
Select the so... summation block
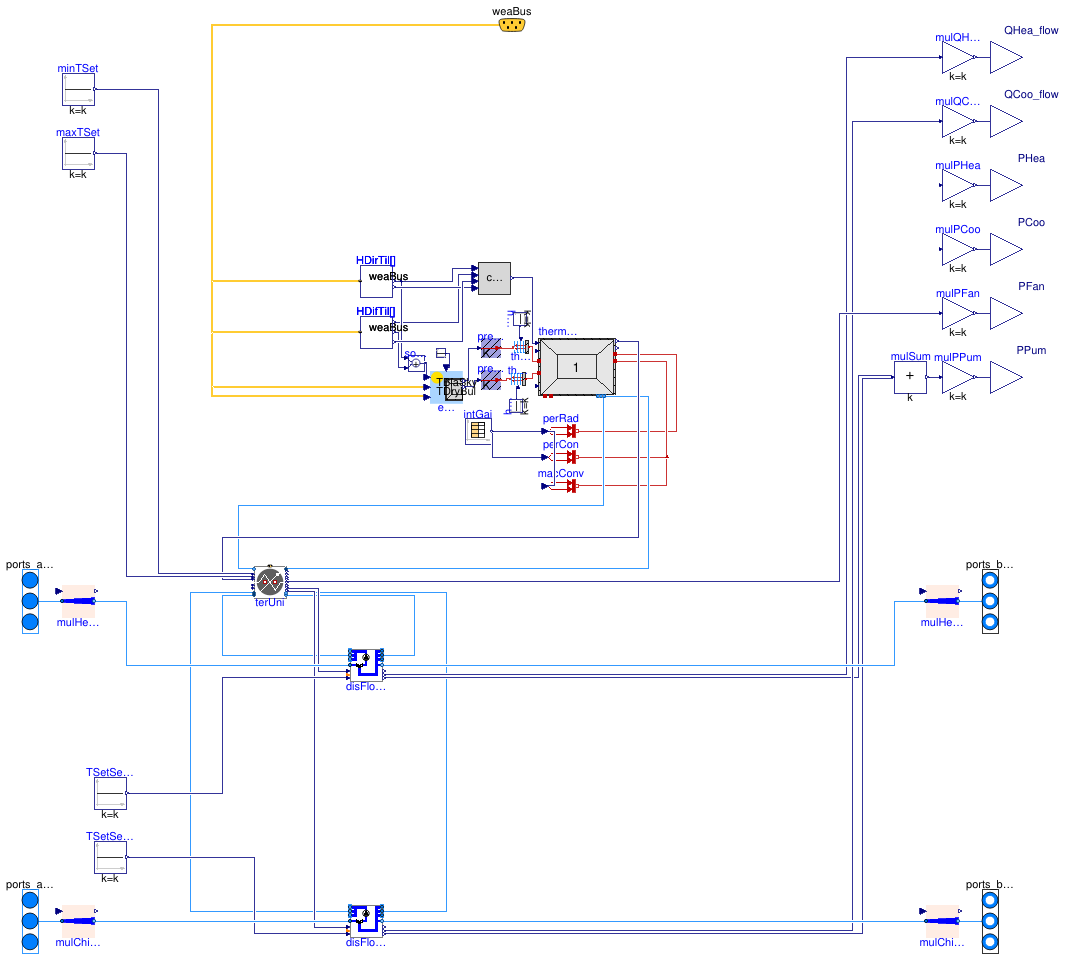tap(416, 364)
